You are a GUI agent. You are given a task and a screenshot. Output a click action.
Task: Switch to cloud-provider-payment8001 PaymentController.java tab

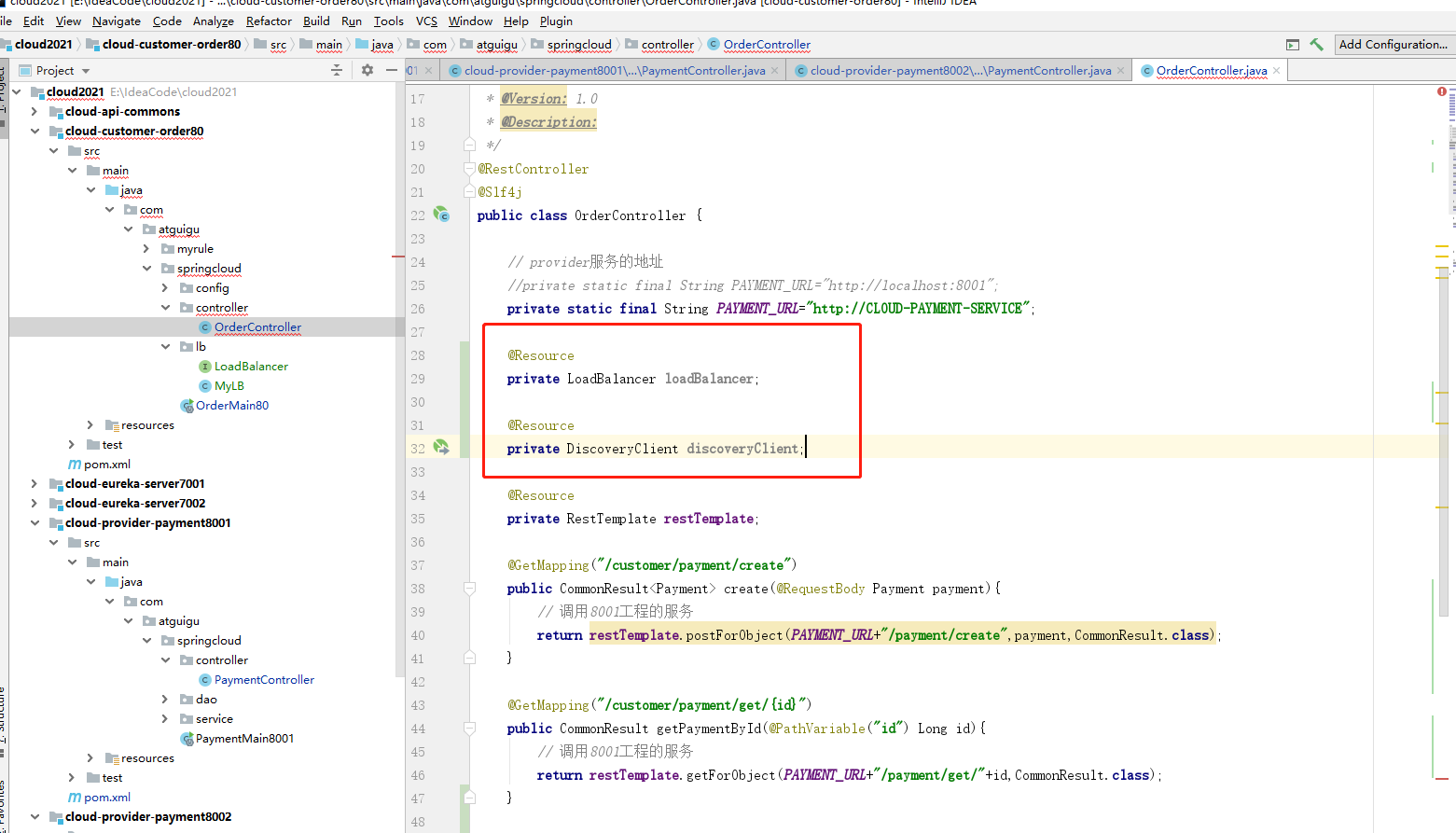614,71
